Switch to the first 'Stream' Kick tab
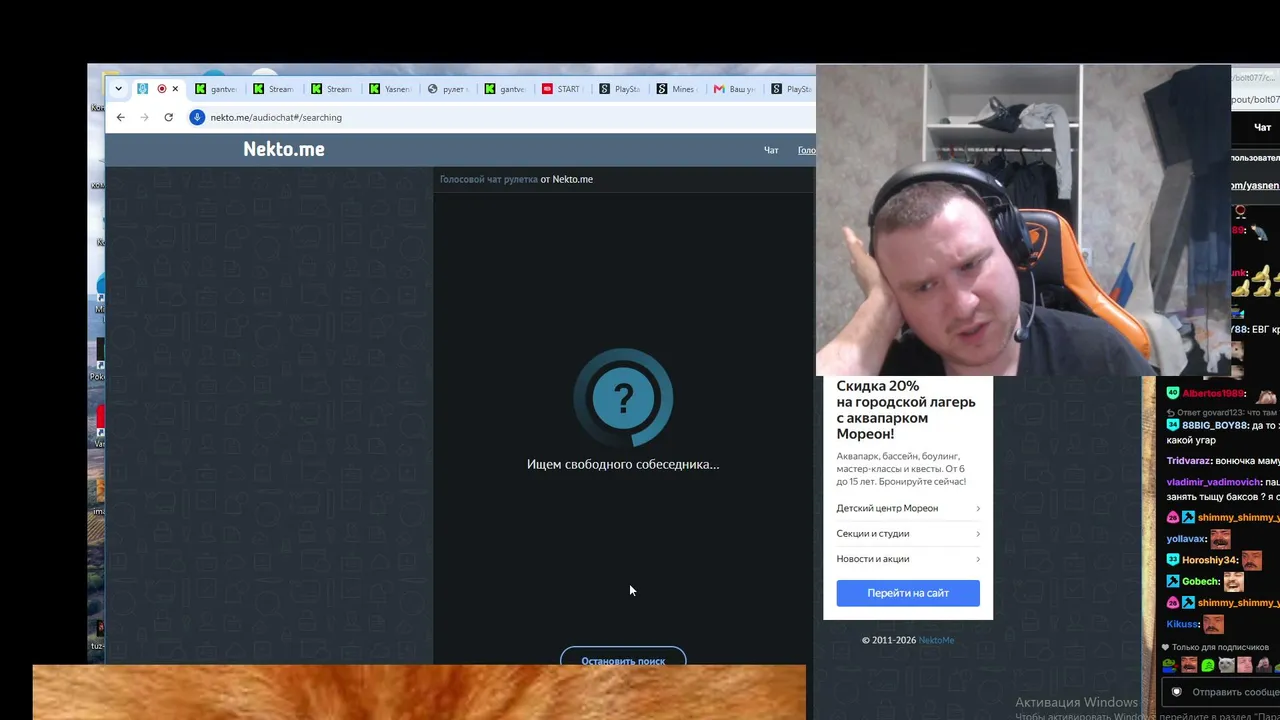The image size is (1280, 720). [x=275, y=89]
